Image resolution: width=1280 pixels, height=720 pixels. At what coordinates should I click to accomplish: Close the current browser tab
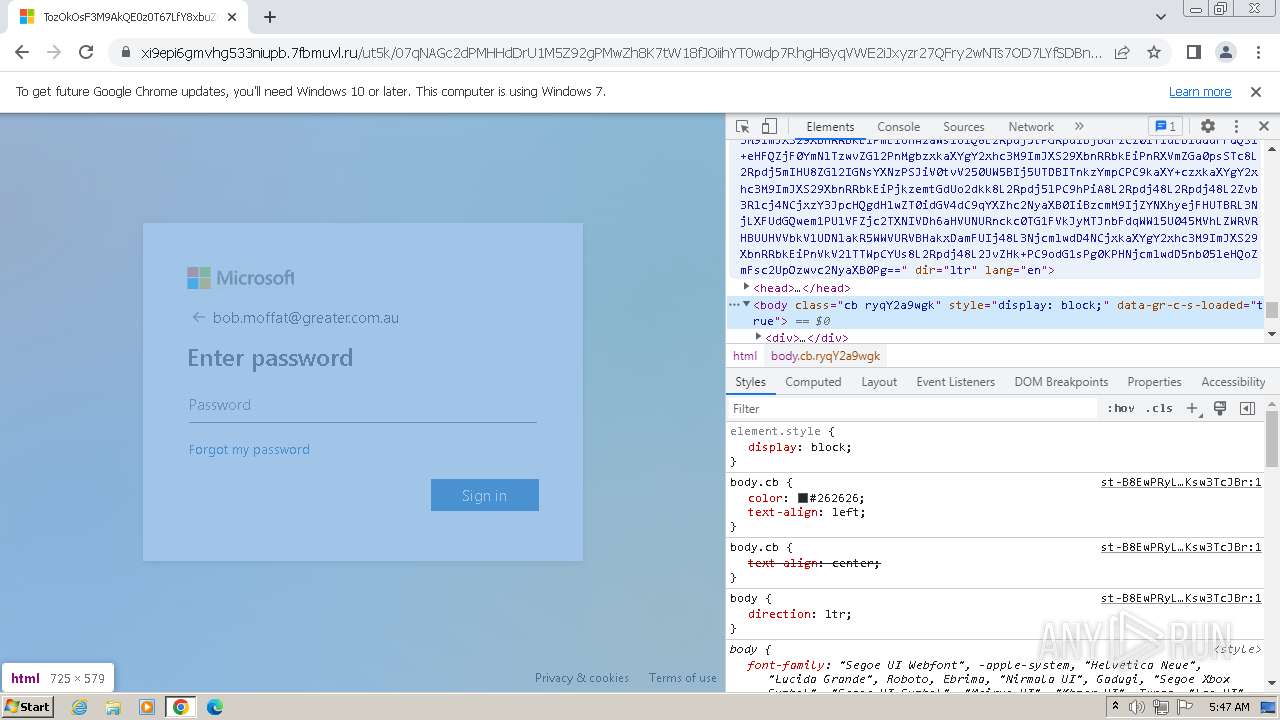231,17
